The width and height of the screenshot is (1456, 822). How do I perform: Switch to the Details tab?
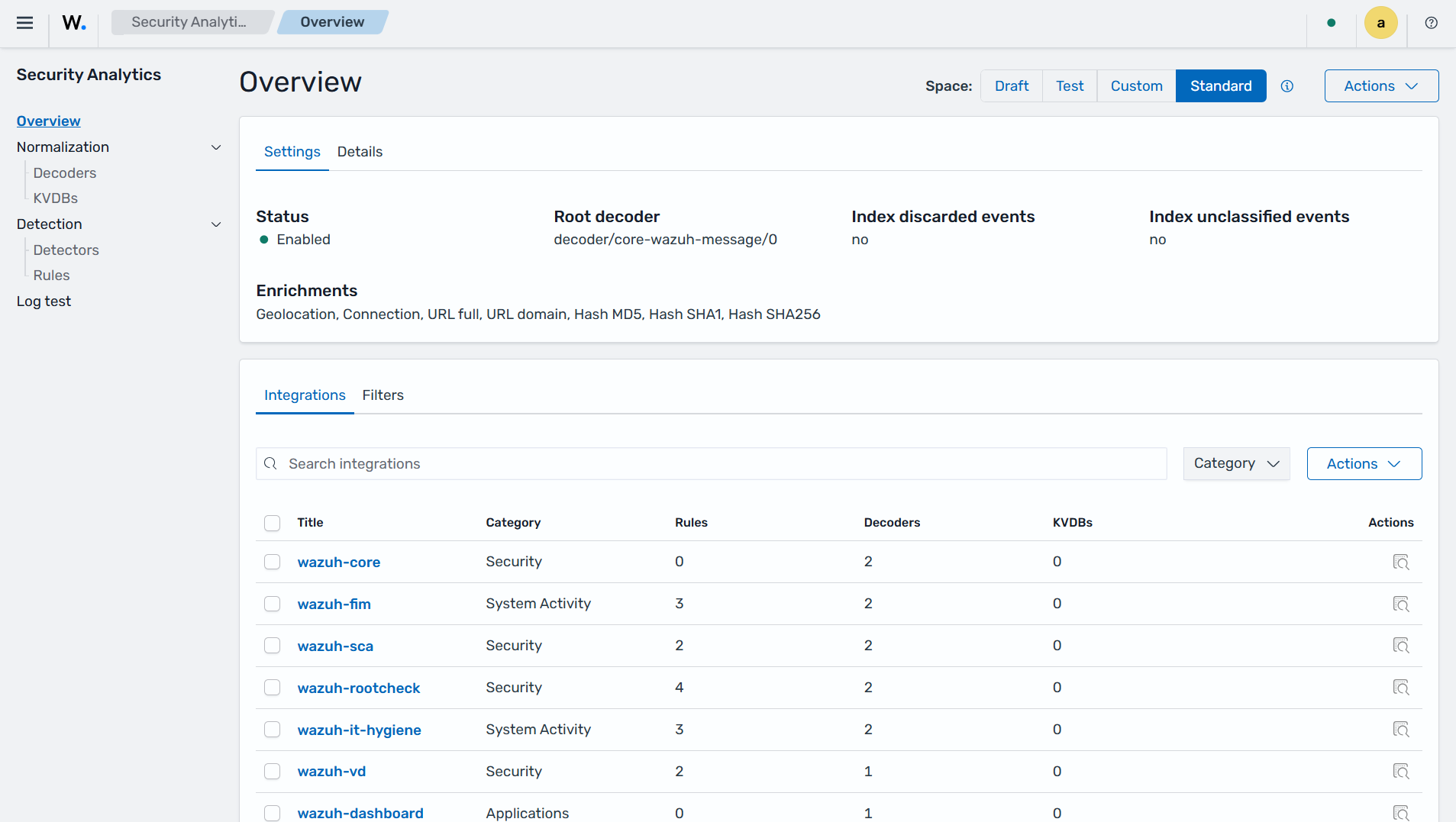point(360,152)
